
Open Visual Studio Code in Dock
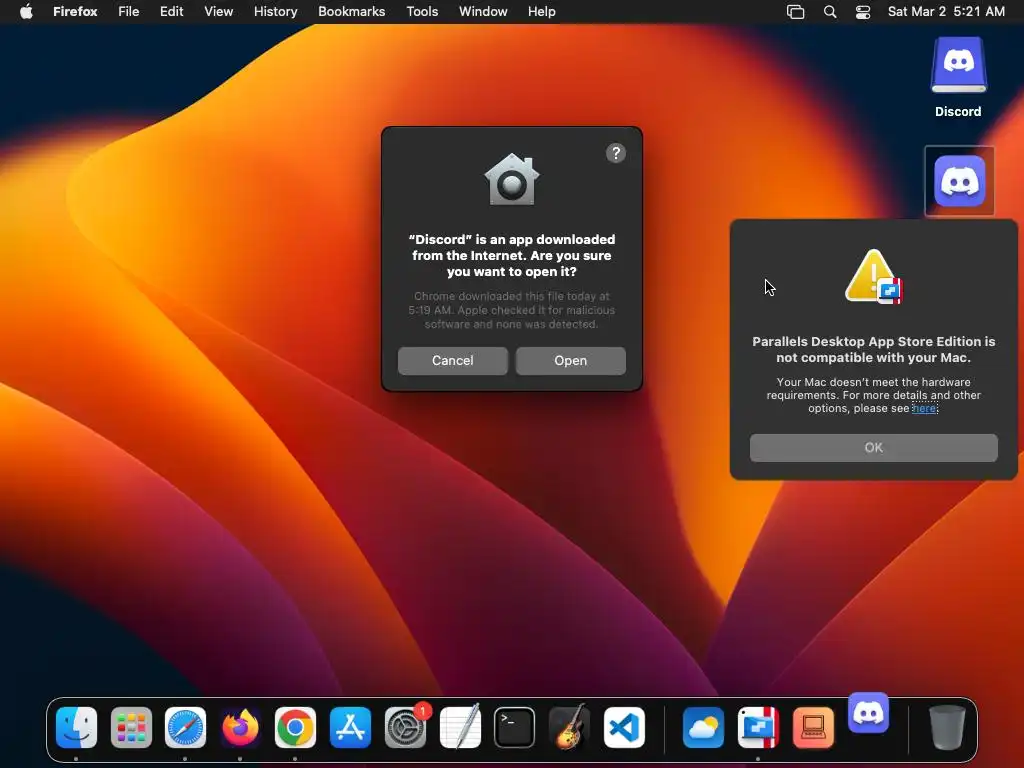(x=624, y=727)
